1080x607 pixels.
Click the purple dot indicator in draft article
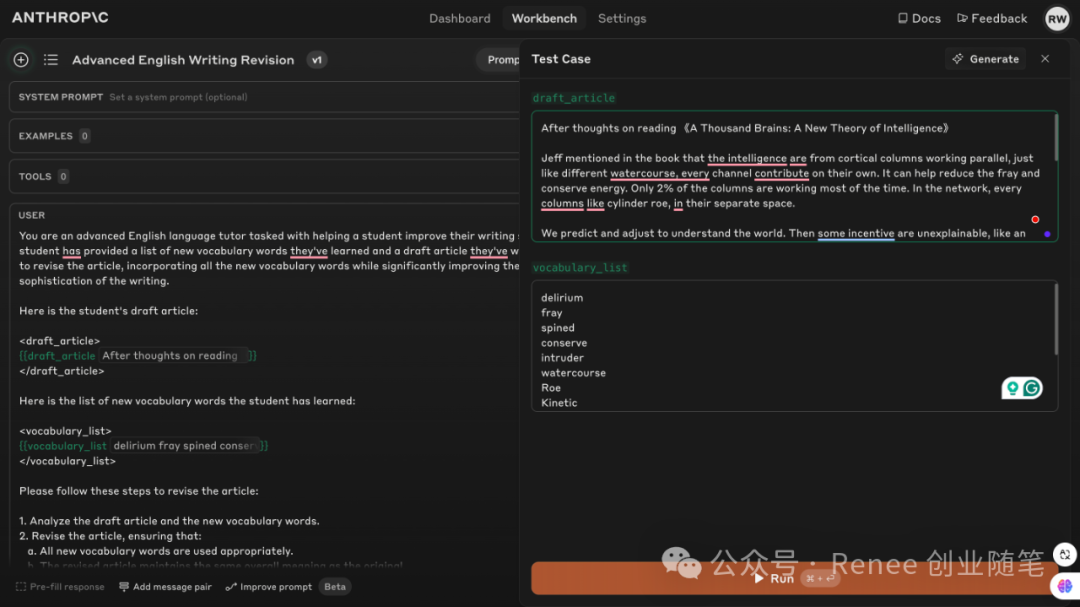[x=1047, y=234]
